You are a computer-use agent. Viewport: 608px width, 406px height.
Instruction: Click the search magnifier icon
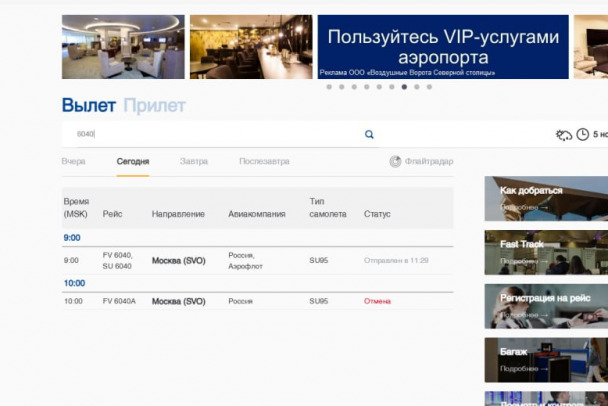pos(369,135)
